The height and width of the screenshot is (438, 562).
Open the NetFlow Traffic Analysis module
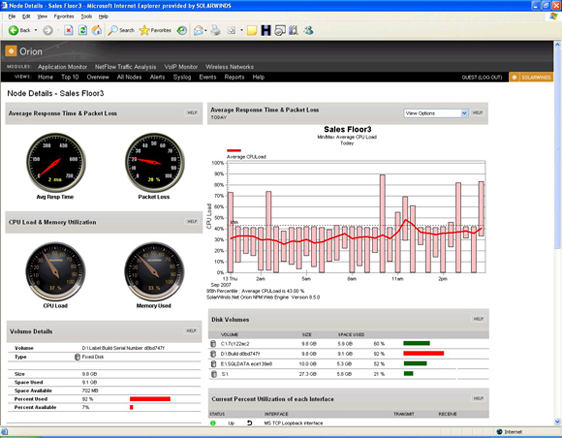[125, 67]
